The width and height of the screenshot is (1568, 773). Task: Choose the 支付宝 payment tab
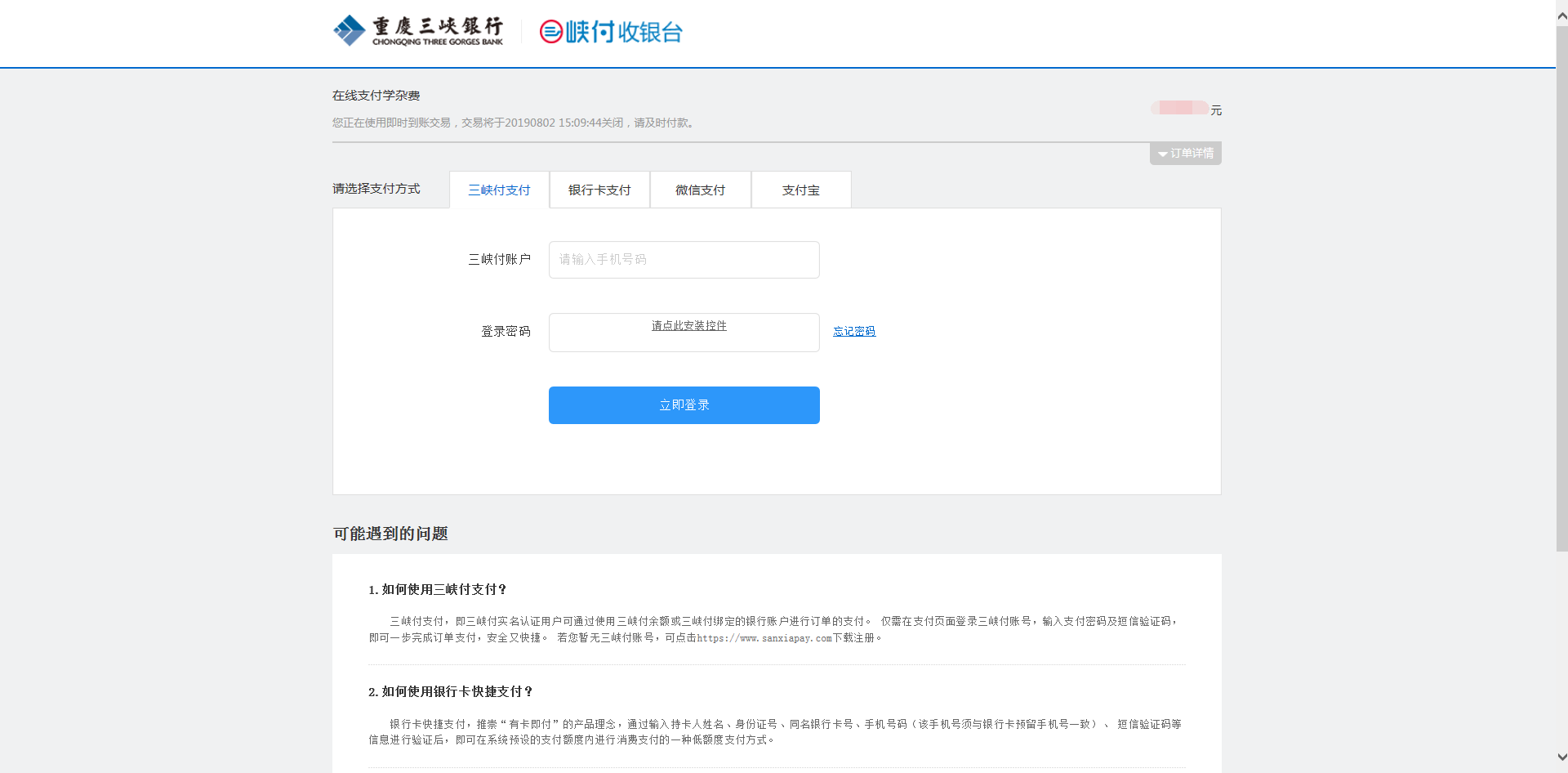[x=800, y=190]
